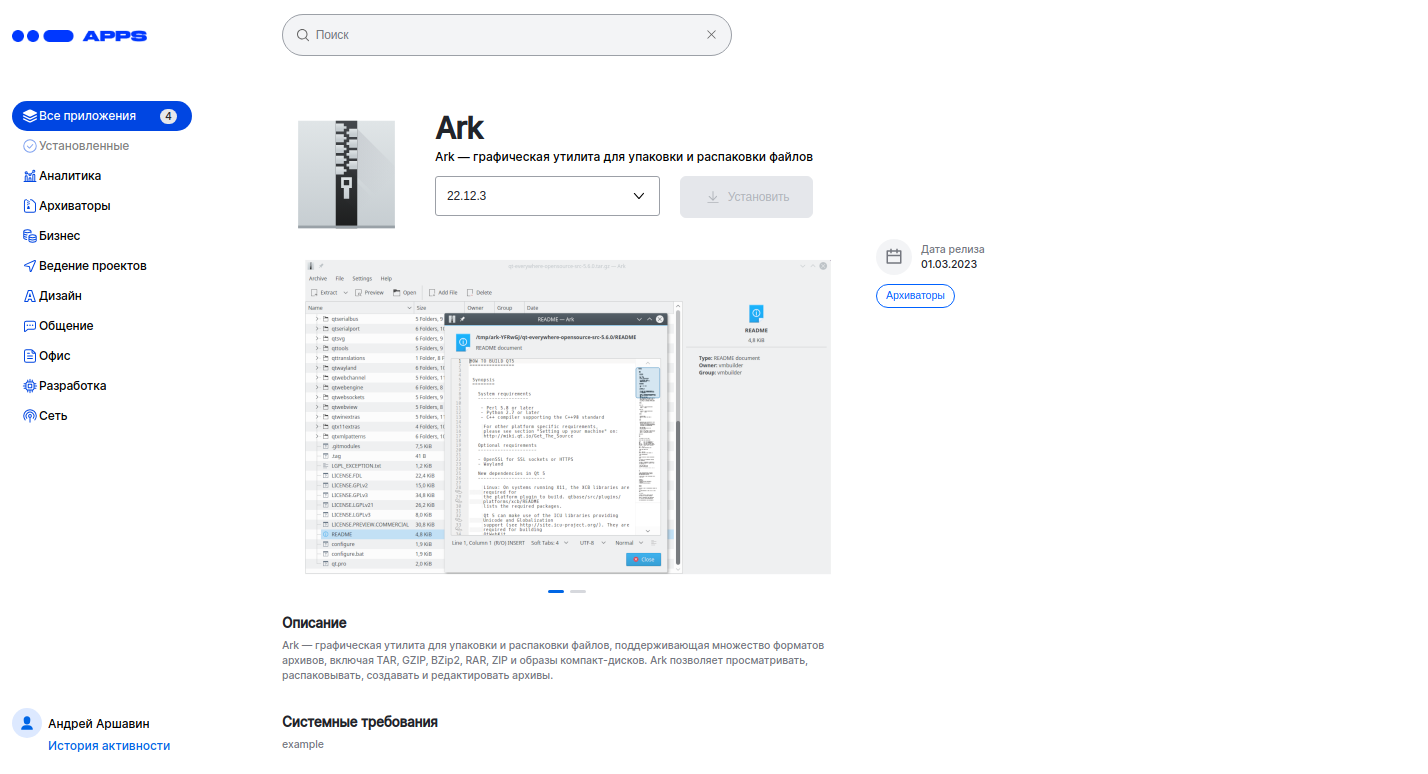The height and width of the screenshot is (774, 1428).
Task: Click into the search input field
Action: 500,35
